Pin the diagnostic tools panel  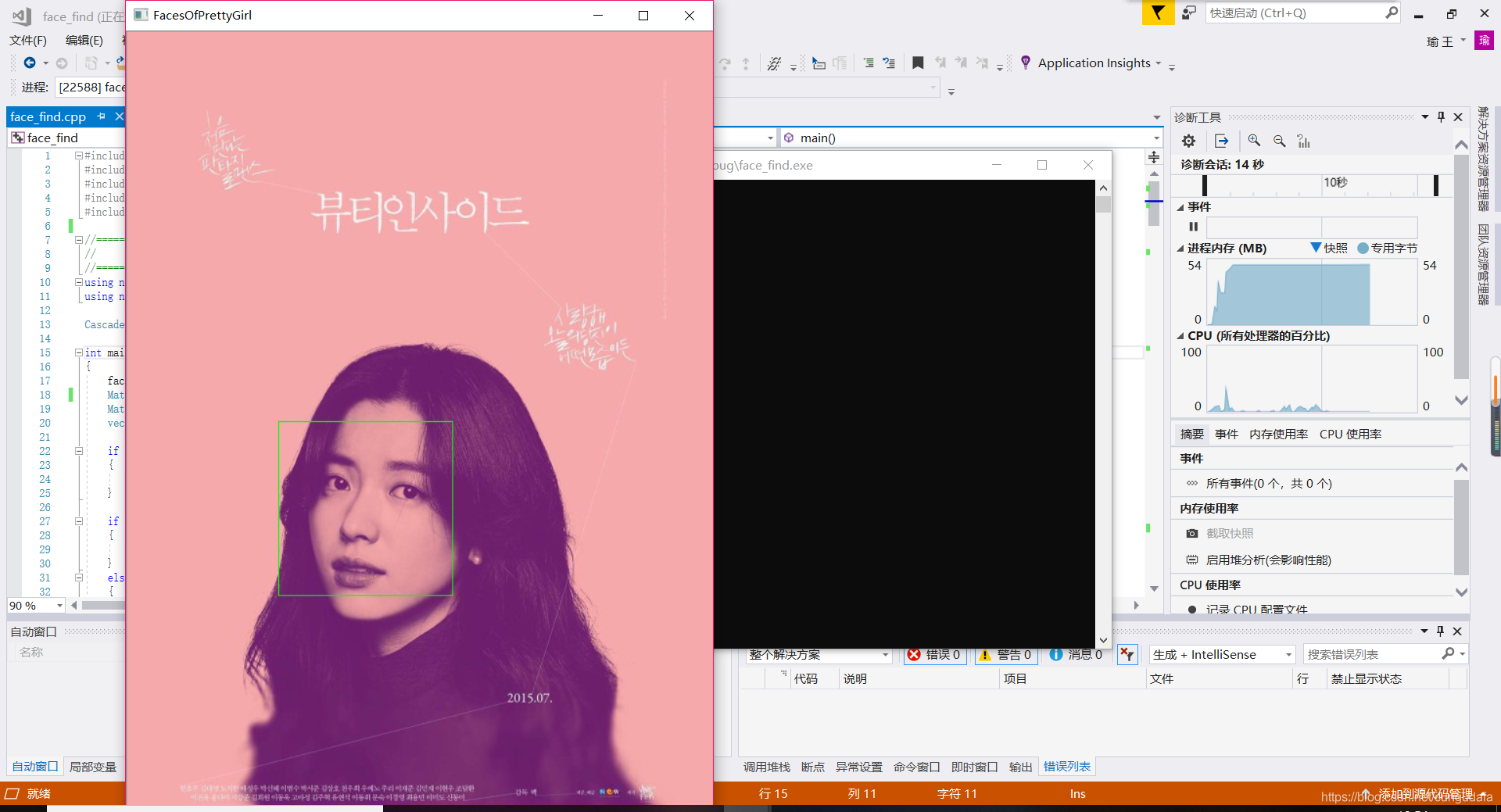point(1441,116)
